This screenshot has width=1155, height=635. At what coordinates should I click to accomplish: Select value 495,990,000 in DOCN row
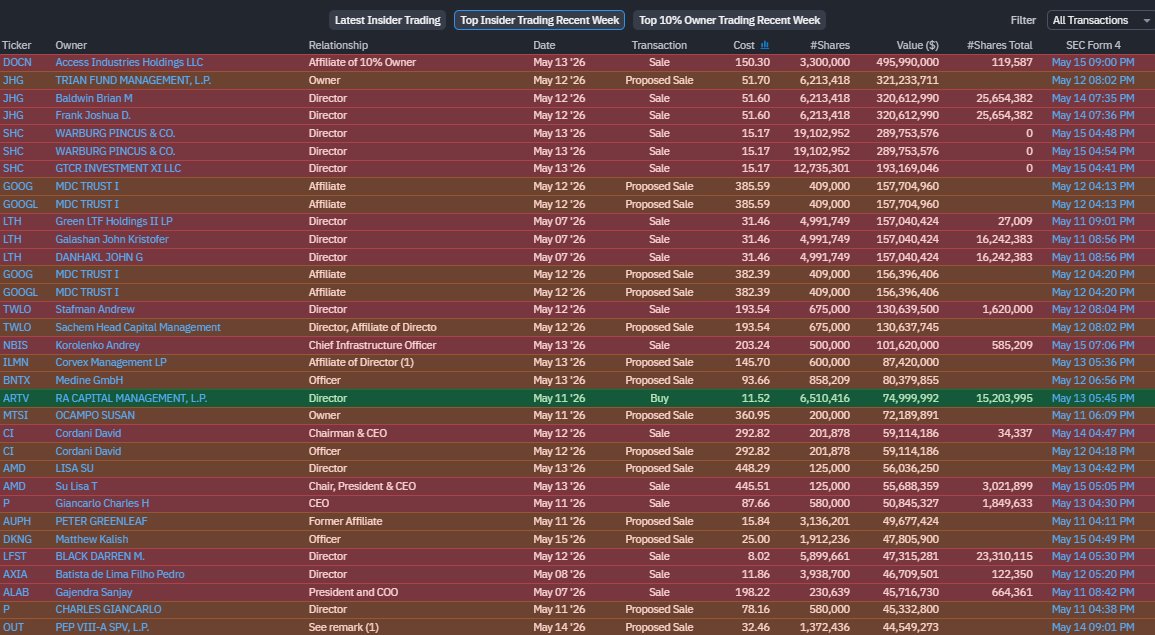coord(908,63)
